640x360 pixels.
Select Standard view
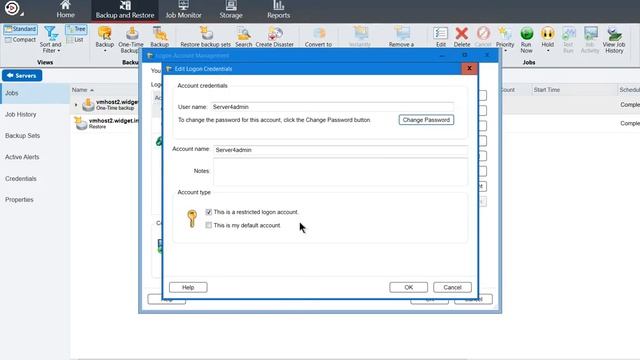(20, 29)
